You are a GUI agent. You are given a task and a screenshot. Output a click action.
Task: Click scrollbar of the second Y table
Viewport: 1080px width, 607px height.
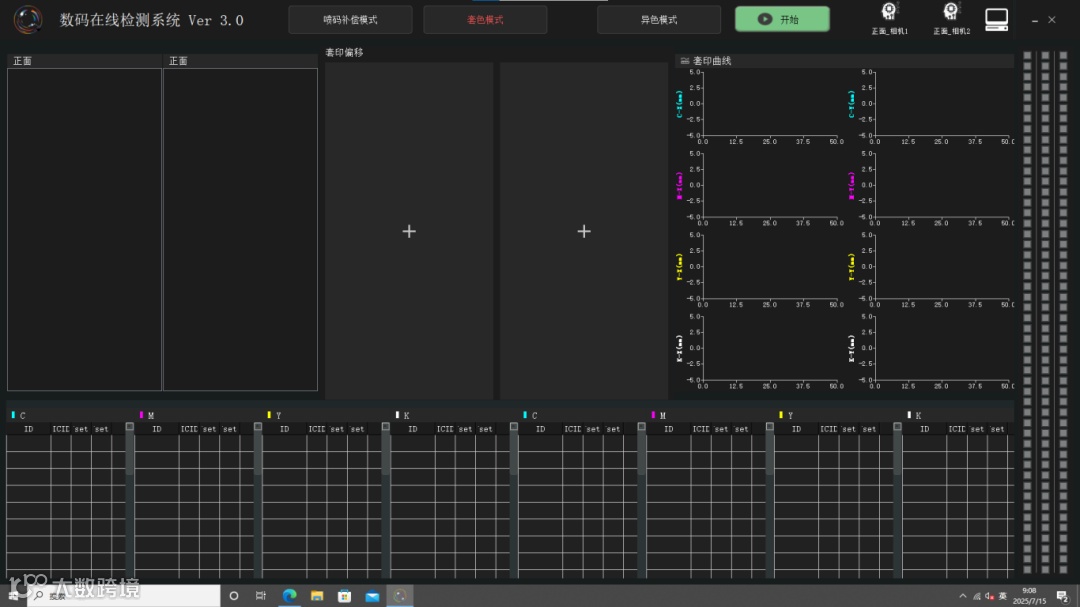[x=897, y=500]
